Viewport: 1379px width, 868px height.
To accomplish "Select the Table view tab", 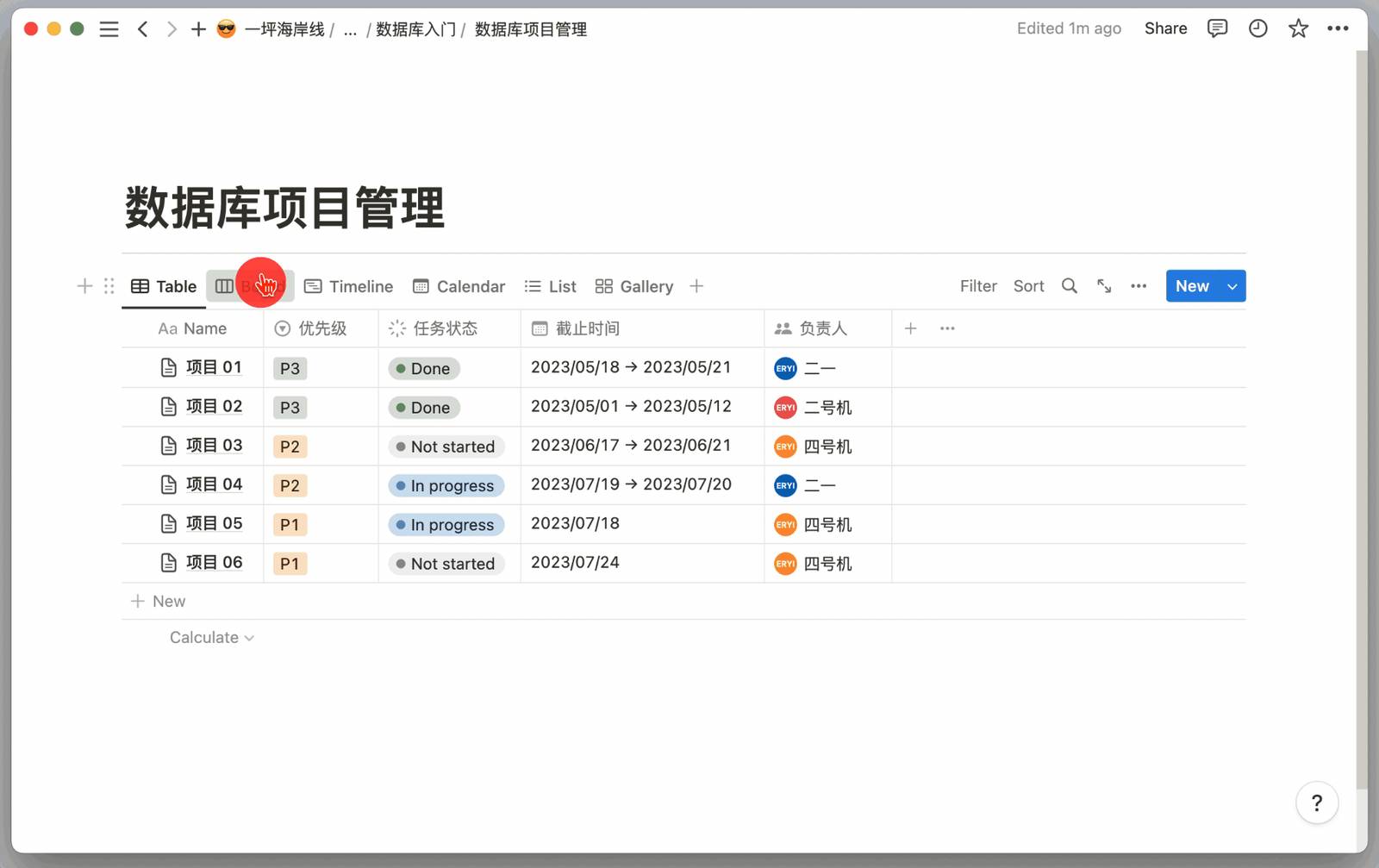I will [x=164, y=286].
